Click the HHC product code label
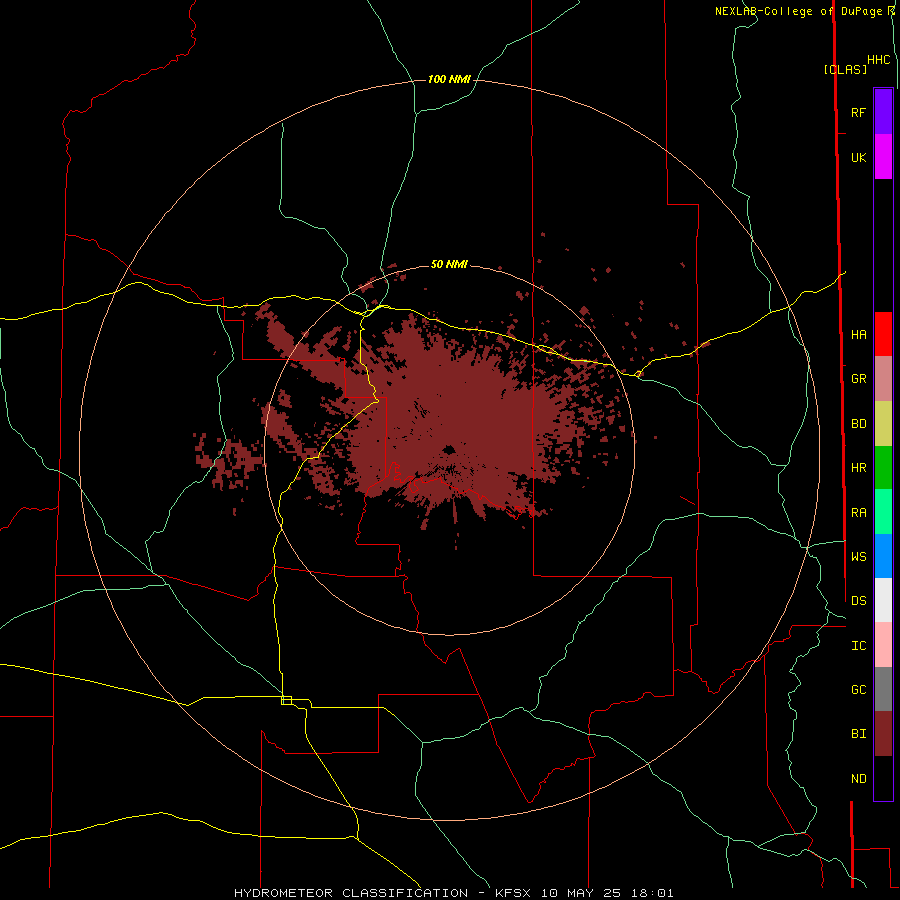This screenshot has width=900, height=900. tap(878, 60)
